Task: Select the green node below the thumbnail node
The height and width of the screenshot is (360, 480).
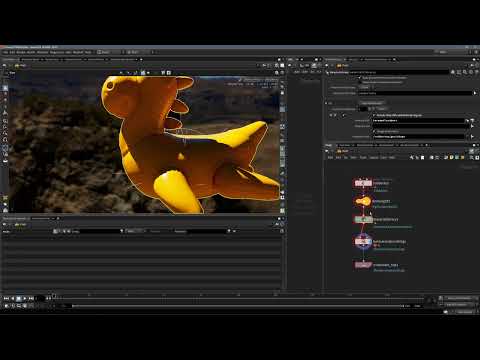Action: click(x=363, y=220)
